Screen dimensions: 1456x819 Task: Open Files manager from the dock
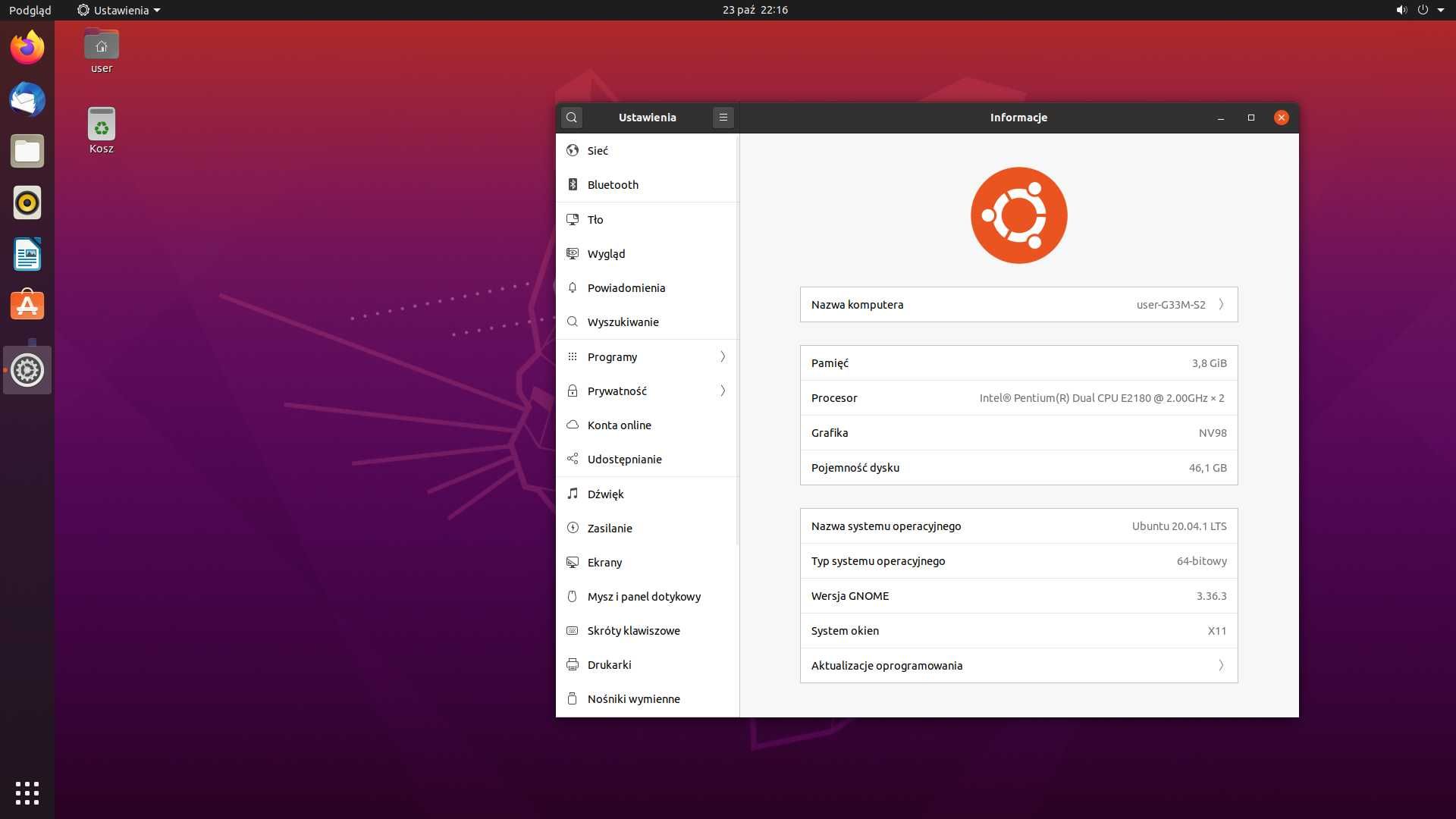[27, 151]
